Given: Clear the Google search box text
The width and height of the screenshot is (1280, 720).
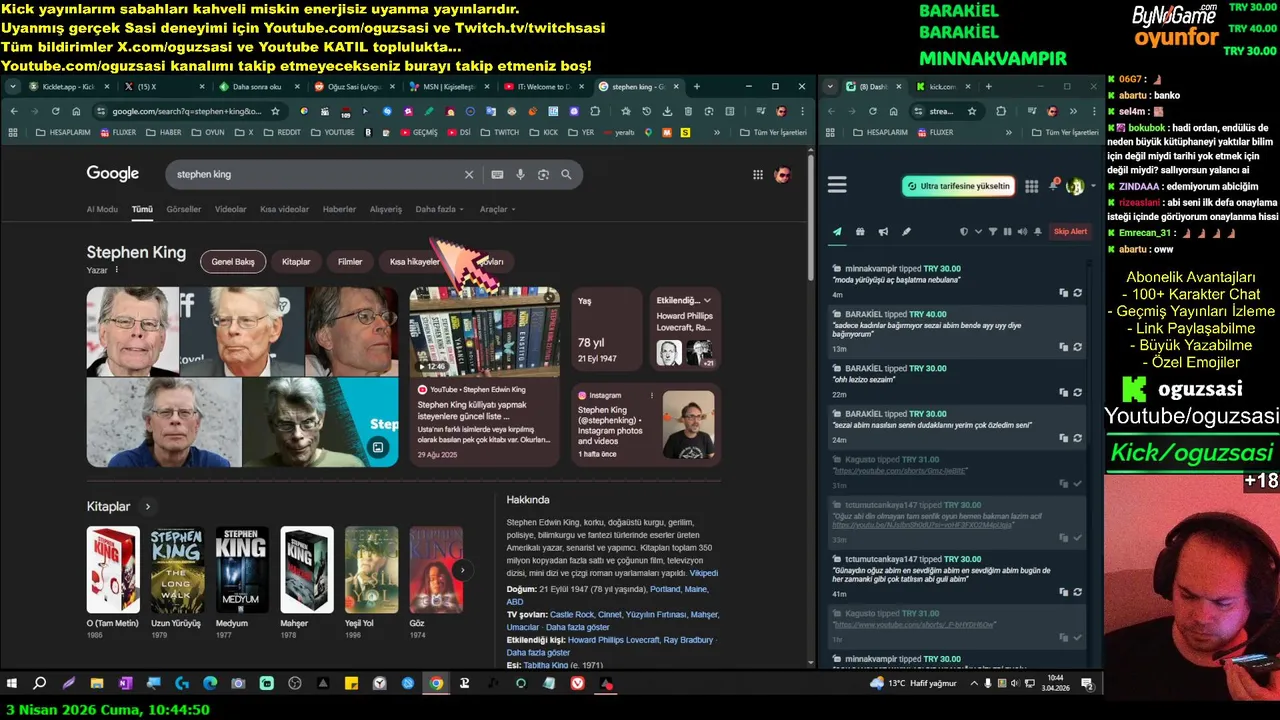Looking at the screenshot, I should pyautogui.click(x=469, y=174).
